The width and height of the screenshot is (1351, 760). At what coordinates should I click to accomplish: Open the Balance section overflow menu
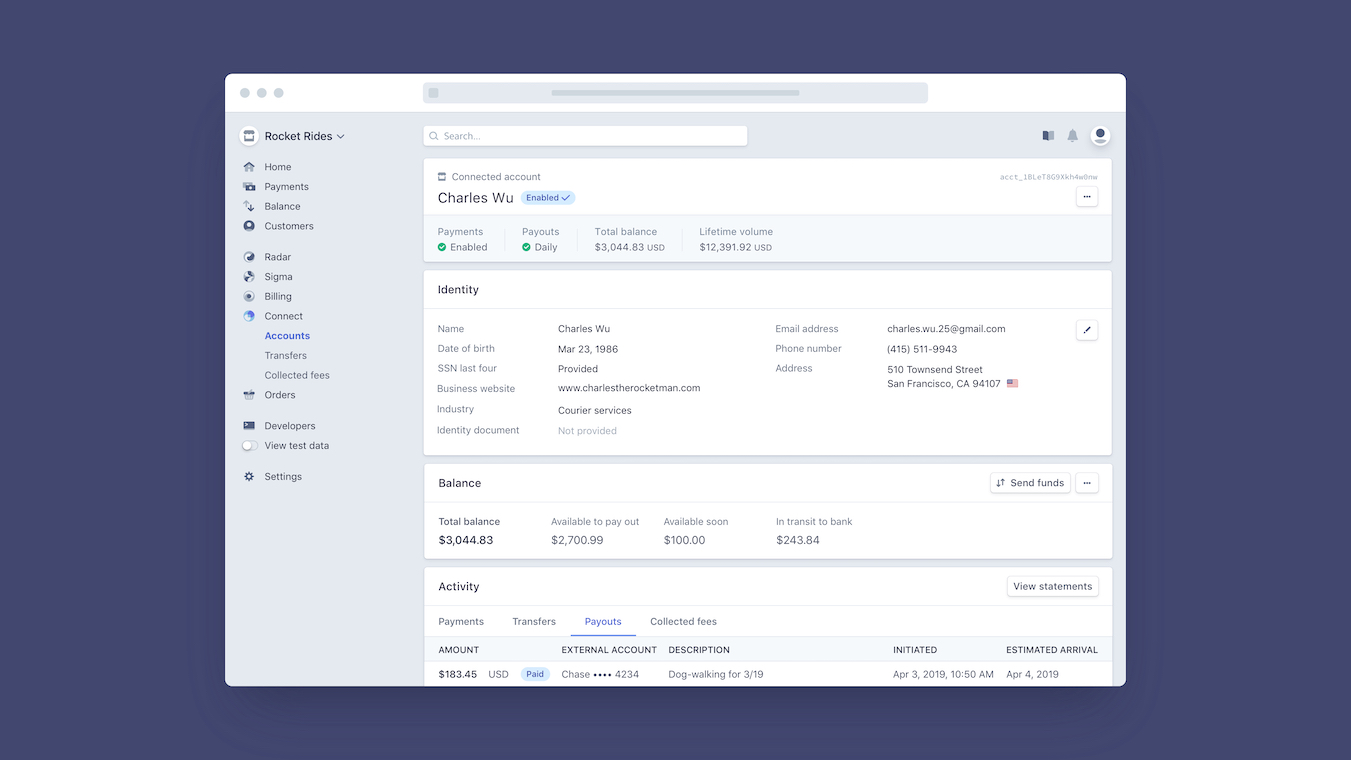point(1087,483)
